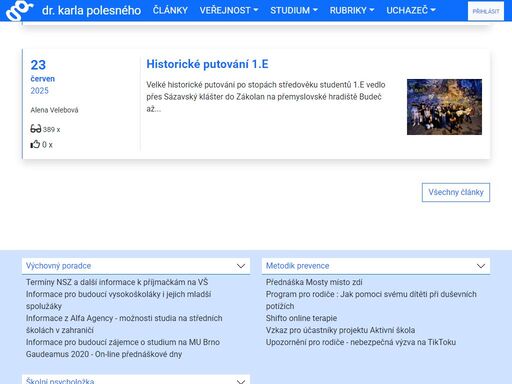Toggle Školní psycholožka panel chevron
This screenshot has width=512, height=384.
[x=241, y=381]
